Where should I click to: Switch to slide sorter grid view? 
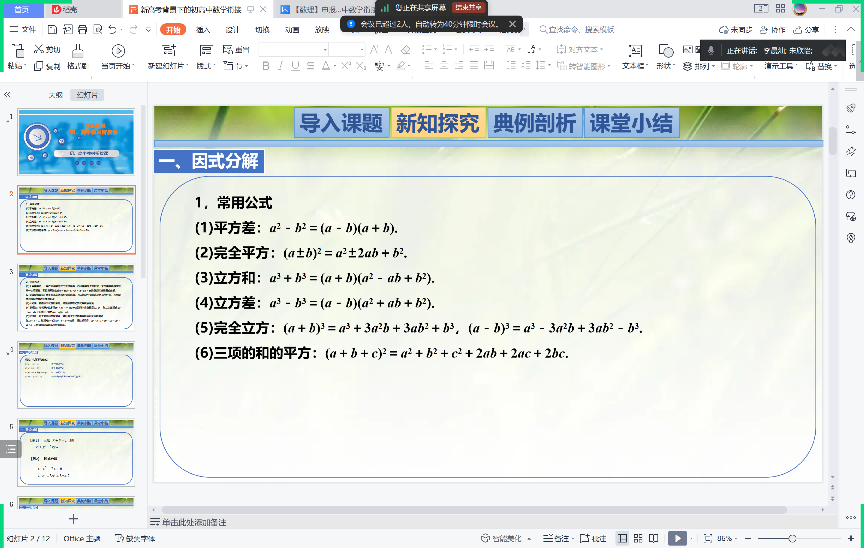point(639,538)
